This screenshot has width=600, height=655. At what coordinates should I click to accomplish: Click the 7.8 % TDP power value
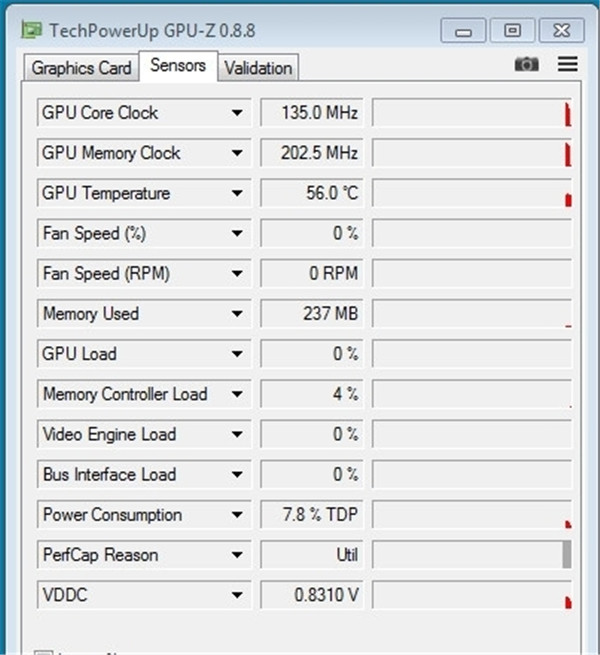point(312,515)
